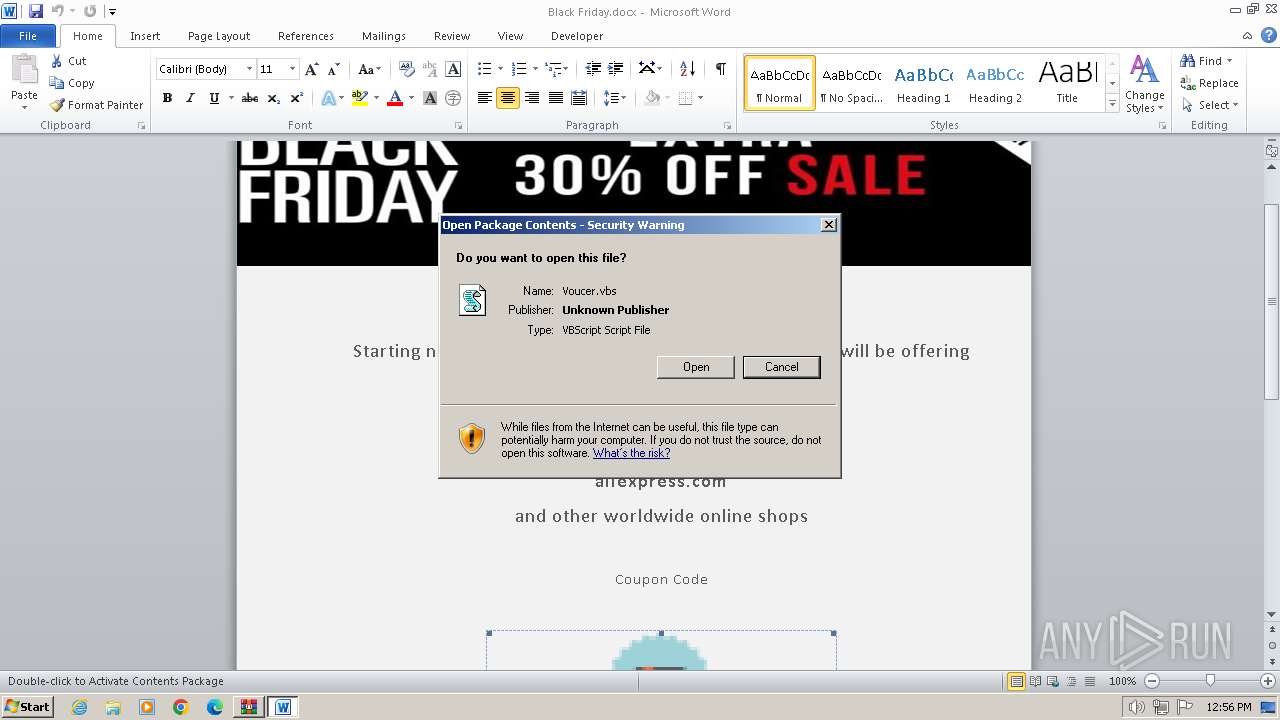This screenshot has height=720, width=1280.
Task: Align text right
Action: point(532,98)
